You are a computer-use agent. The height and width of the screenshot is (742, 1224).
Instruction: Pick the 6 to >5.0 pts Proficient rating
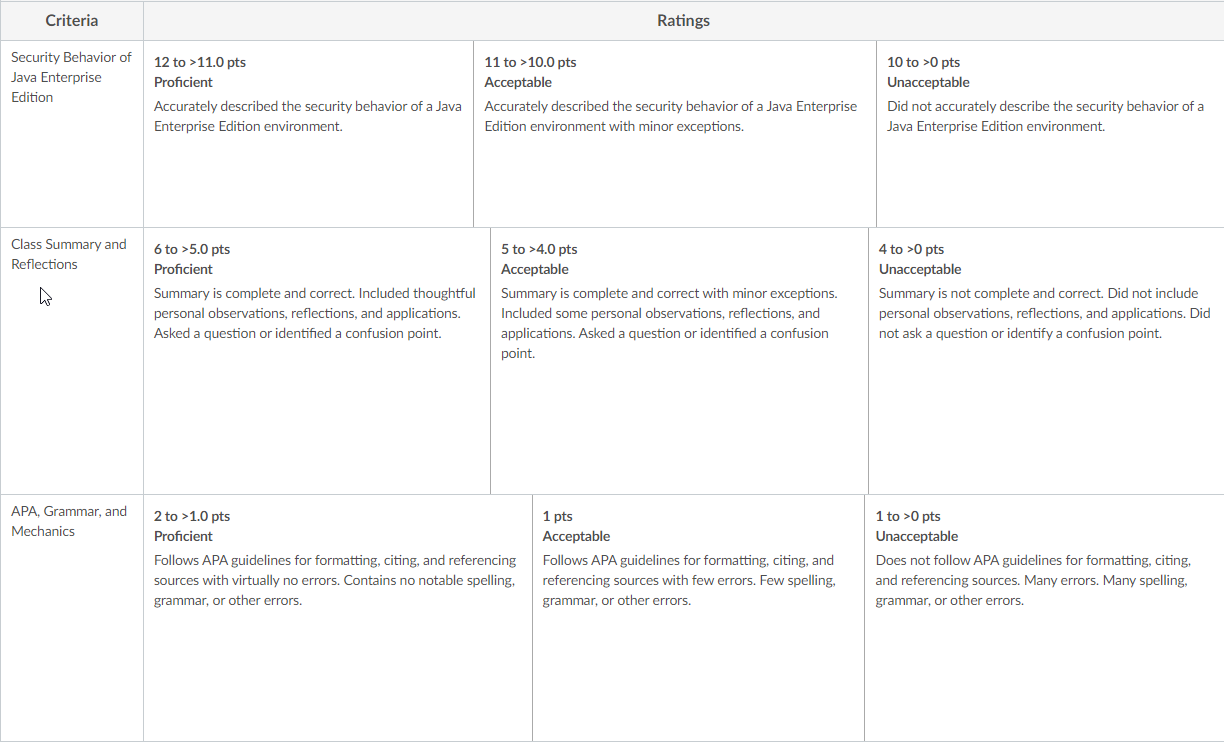tap(317, 361)
